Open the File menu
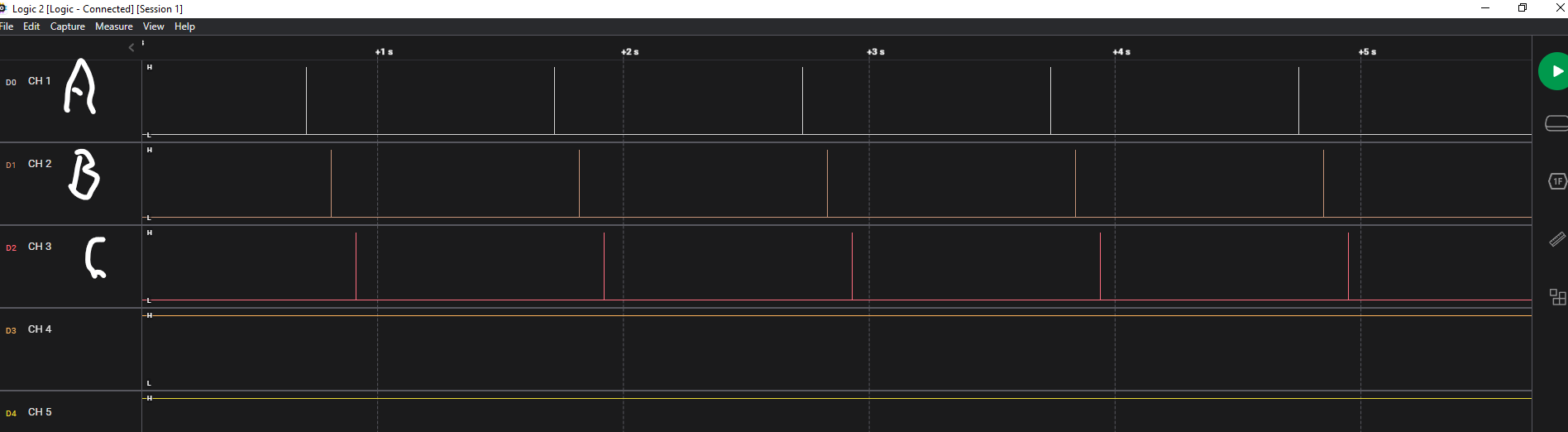1568x432 pixels. click(x=7, y=26)
